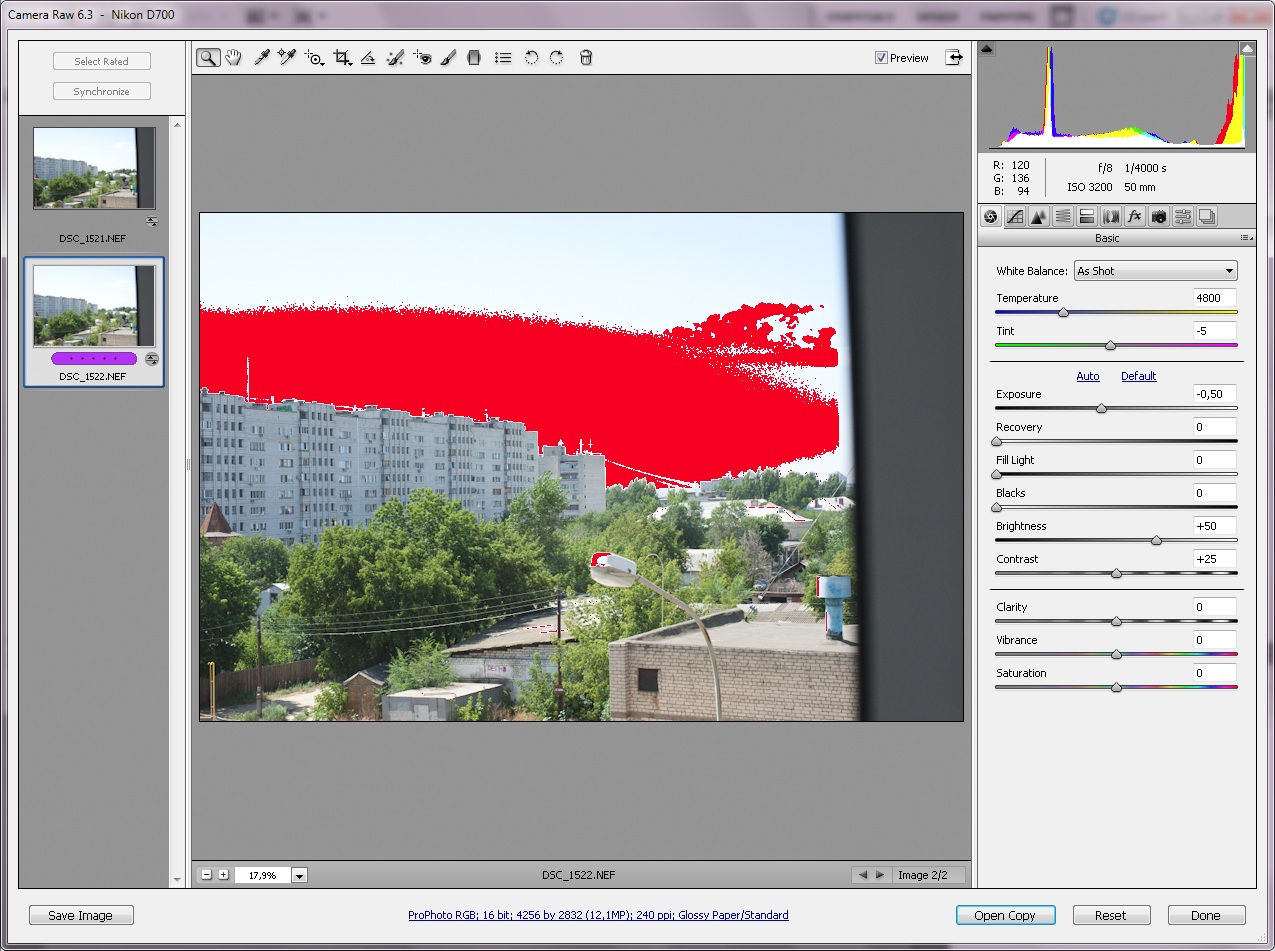
Task: Click the Open Copy button
Action: pos(1005,915)
